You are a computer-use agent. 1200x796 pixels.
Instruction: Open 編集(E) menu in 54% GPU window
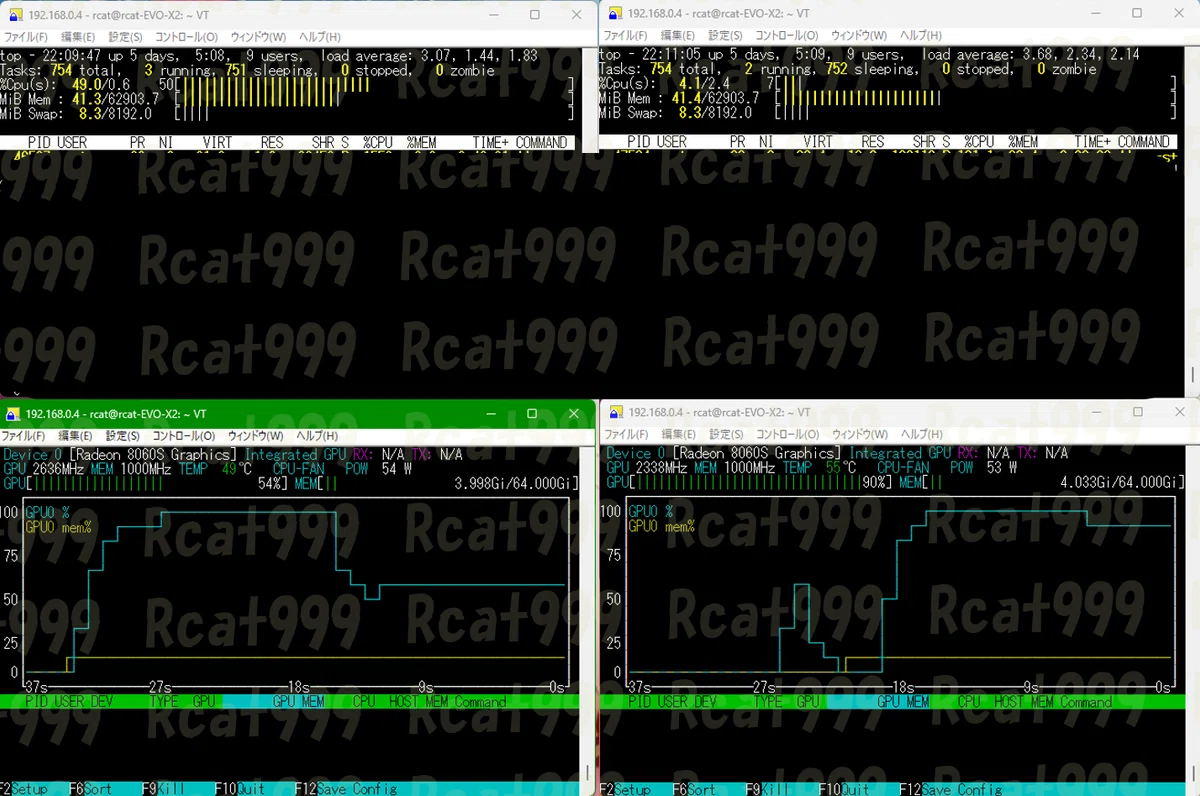tap(75, 436)
